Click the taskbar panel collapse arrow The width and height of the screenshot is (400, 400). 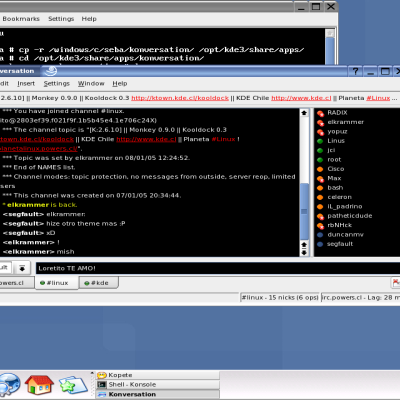point(92,373)
